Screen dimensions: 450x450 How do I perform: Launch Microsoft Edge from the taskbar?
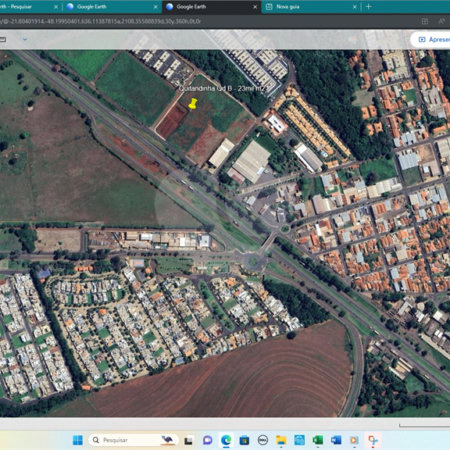tap(226, 440)
